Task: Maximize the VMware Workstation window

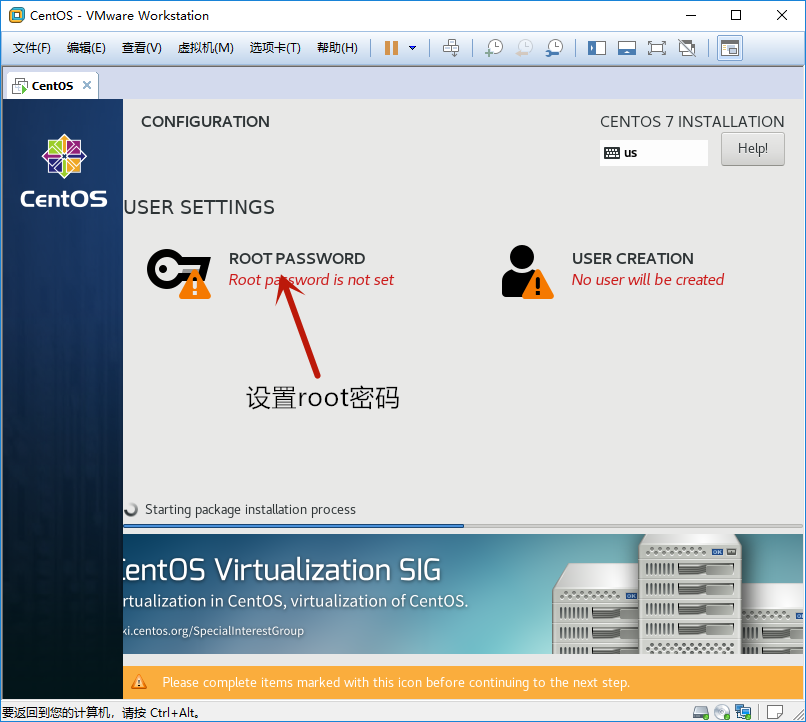Action: tap(736, 15)
